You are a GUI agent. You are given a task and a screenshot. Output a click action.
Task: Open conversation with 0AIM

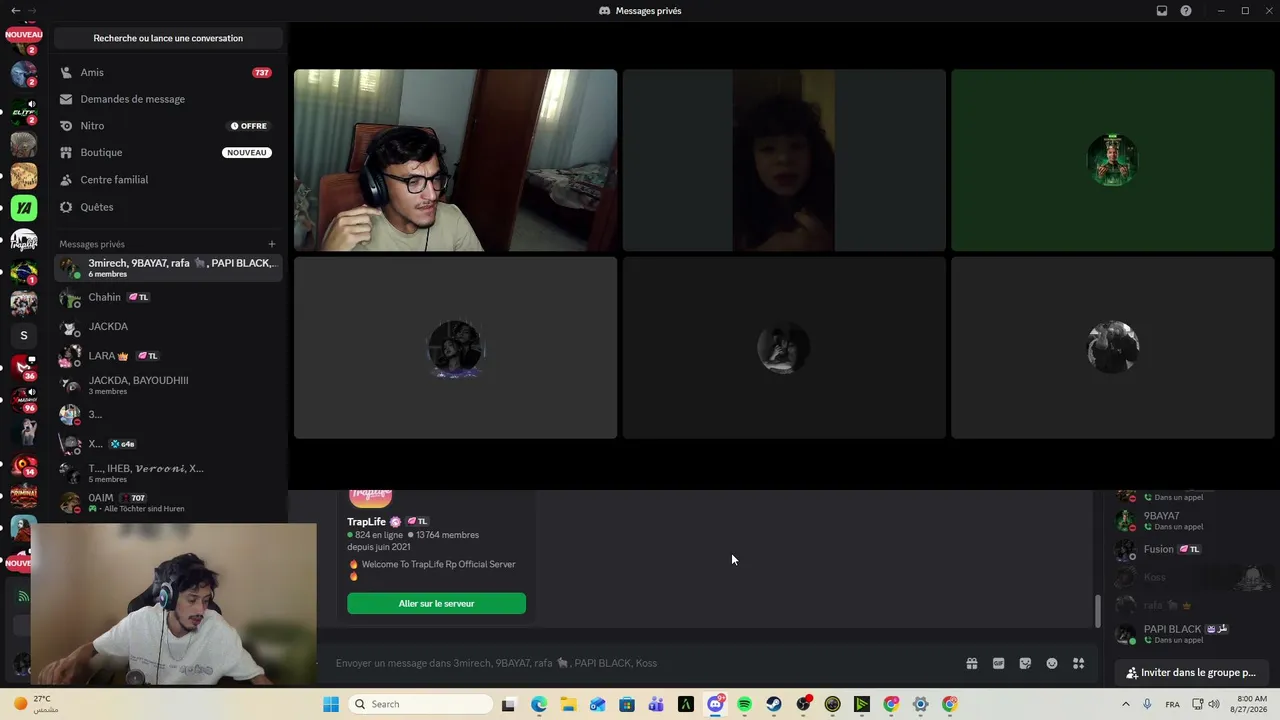[167, 502]
